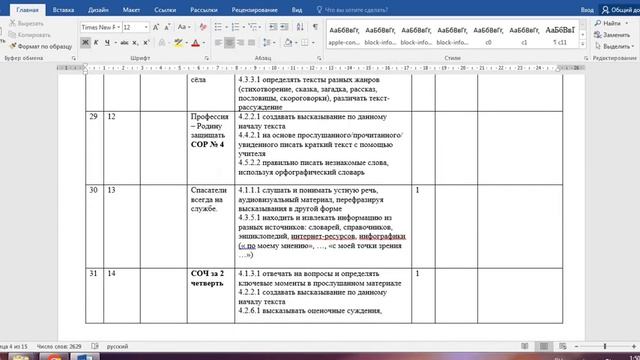Increase paragraph indent

284,27
